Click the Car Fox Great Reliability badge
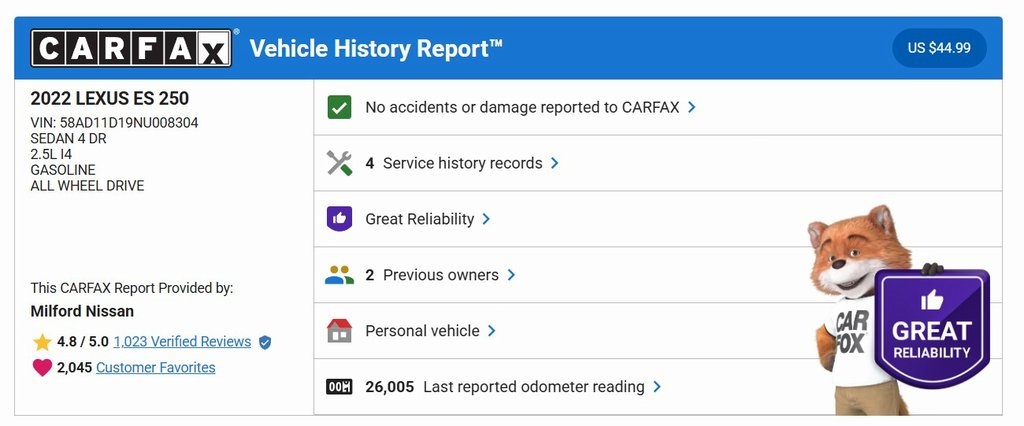 931,329
